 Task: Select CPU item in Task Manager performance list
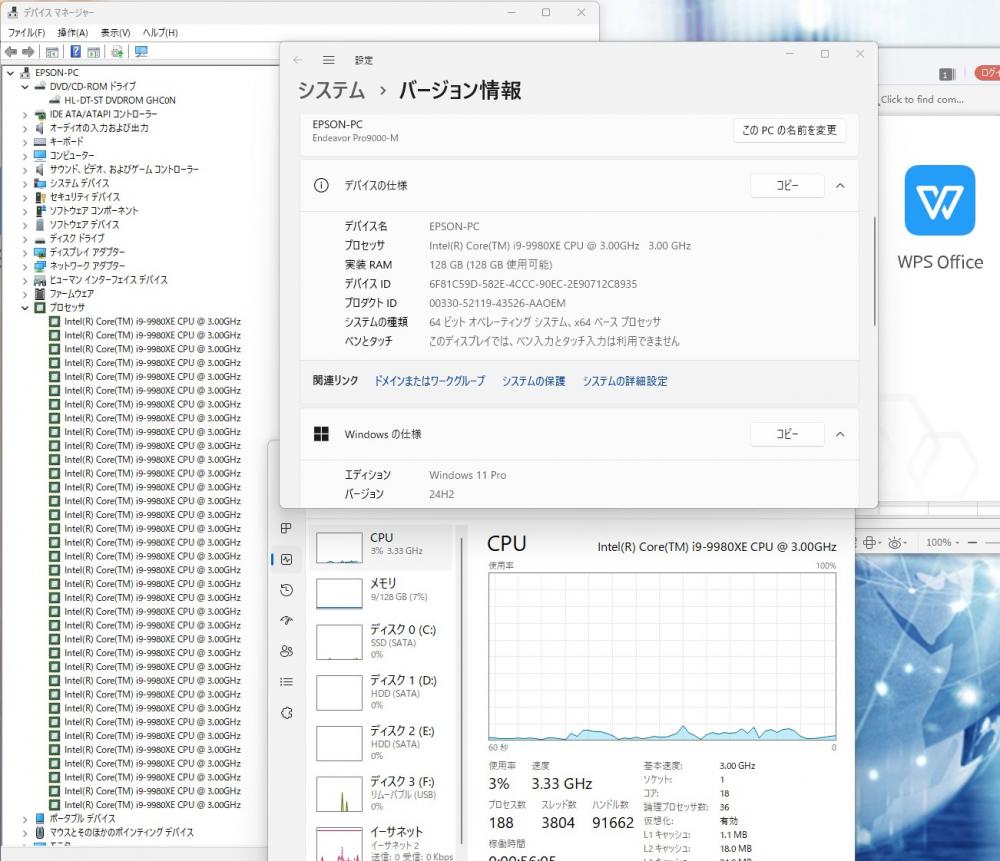click(381, 547)
